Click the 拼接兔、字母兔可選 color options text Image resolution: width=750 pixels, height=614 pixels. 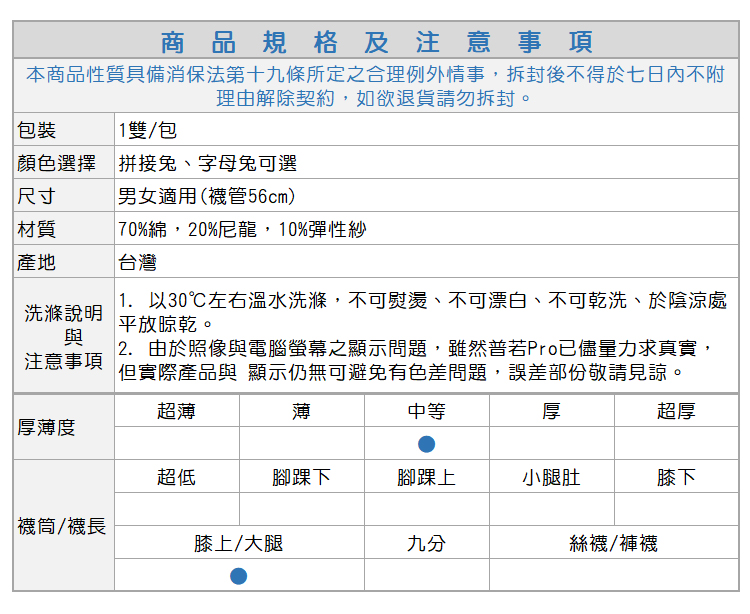(x=208, y=164)
